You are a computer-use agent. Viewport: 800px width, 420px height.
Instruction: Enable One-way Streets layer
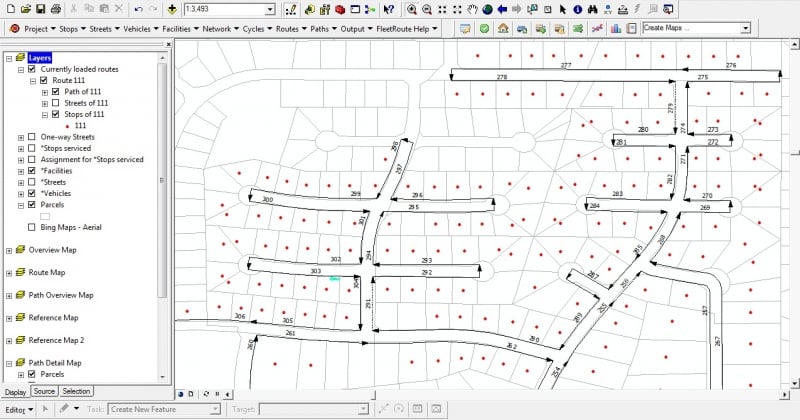(x=32, y=137)
